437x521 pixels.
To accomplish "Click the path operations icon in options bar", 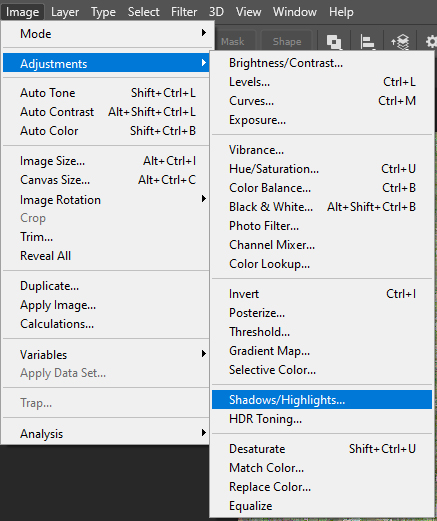I will click(x=334, y=42).
